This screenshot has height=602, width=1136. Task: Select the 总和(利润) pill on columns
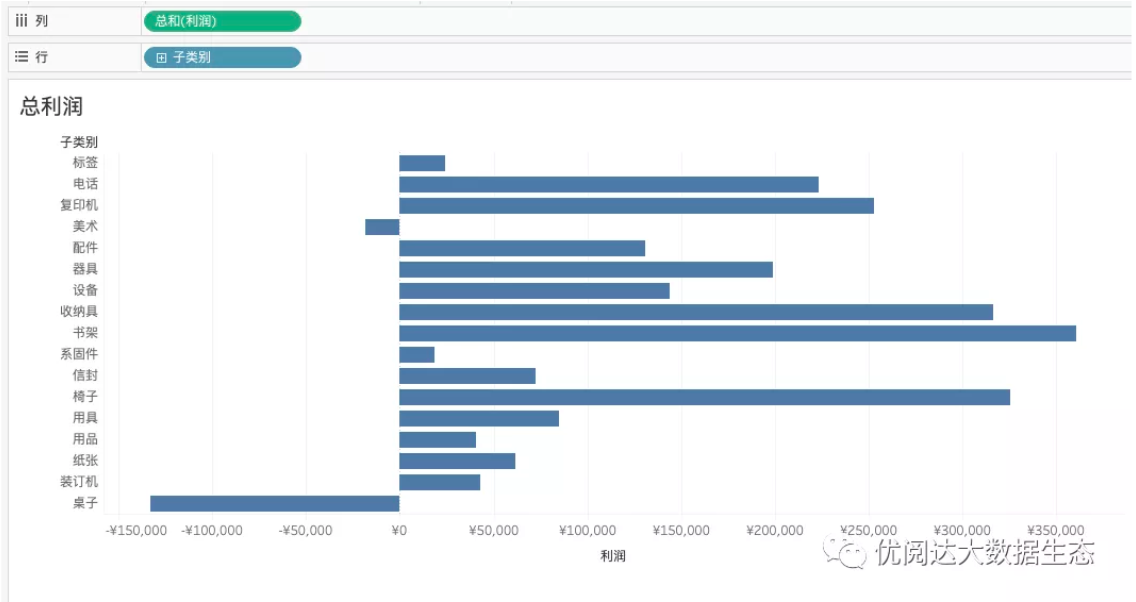[222, 21]
